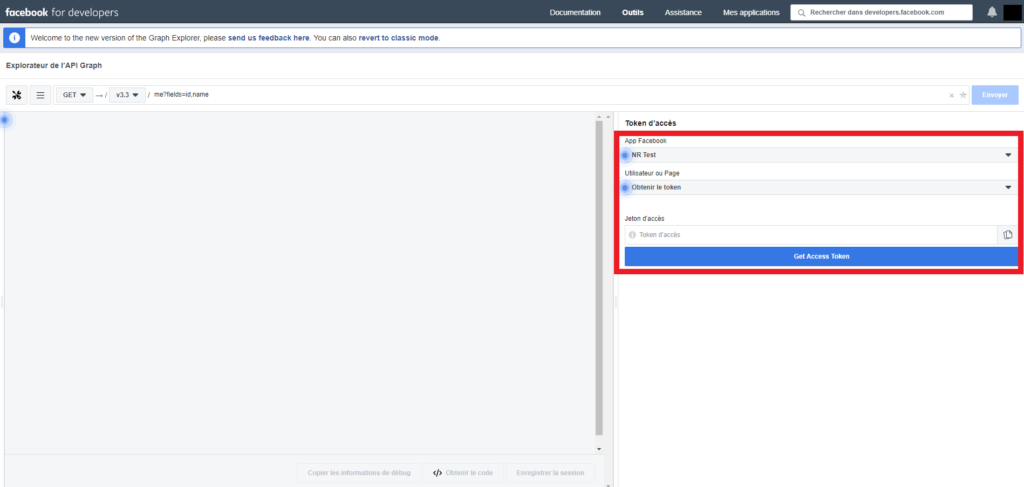The image size is (1024, 487).
Task: Expand the v3.3 API version dropdown
Action: pyautogui.click(x=127, y=95)
